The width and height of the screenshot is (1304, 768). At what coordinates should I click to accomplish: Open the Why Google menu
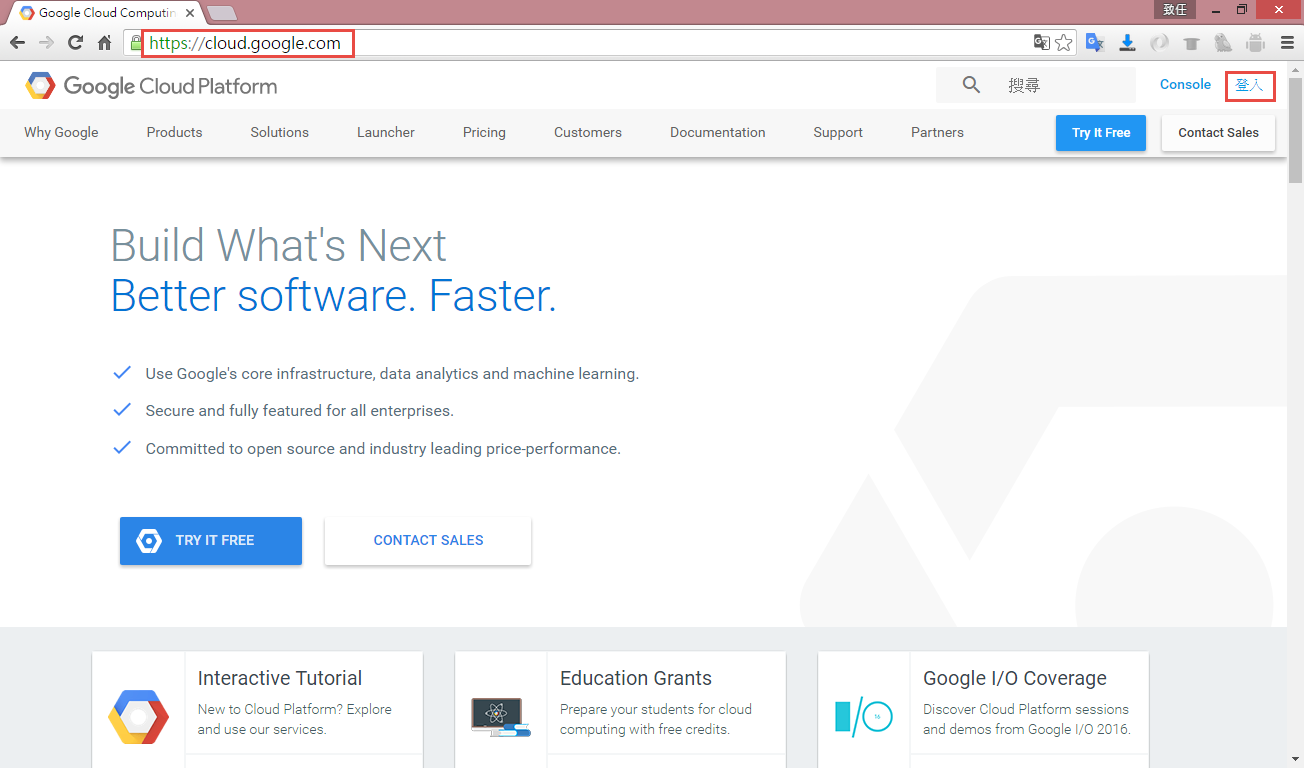click(61, 132)
